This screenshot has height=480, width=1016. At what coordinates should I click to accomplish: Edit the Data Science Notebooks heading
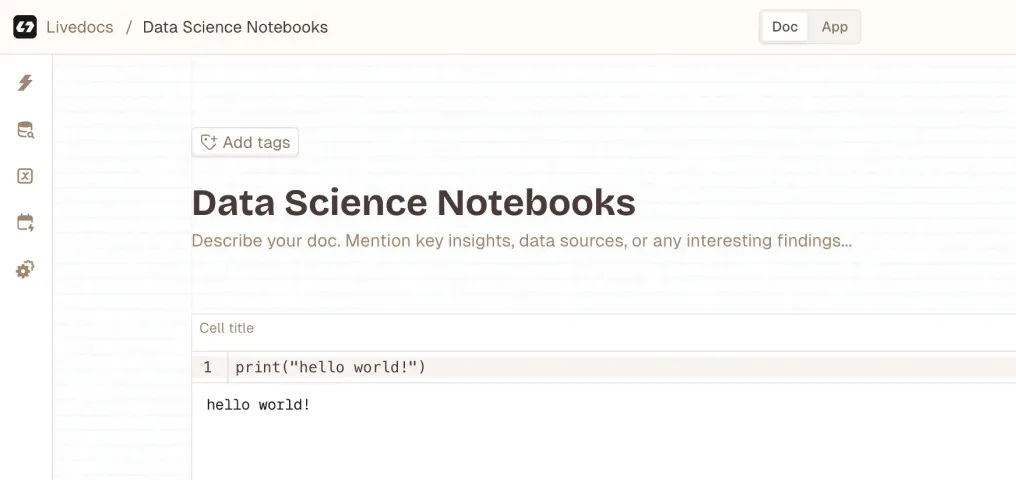413,202
